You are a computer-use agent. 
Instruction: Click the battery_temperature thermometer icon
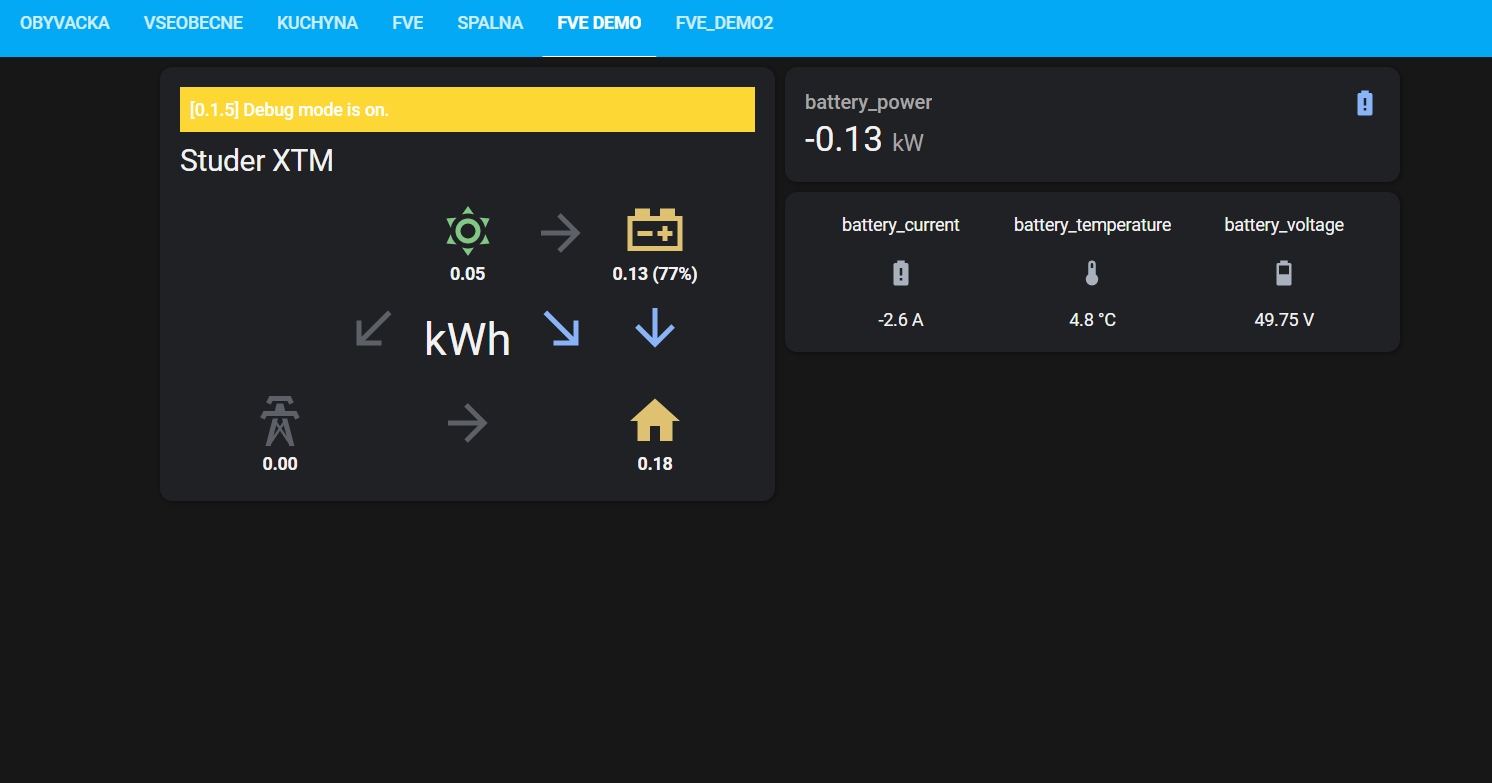(1092, 274)
